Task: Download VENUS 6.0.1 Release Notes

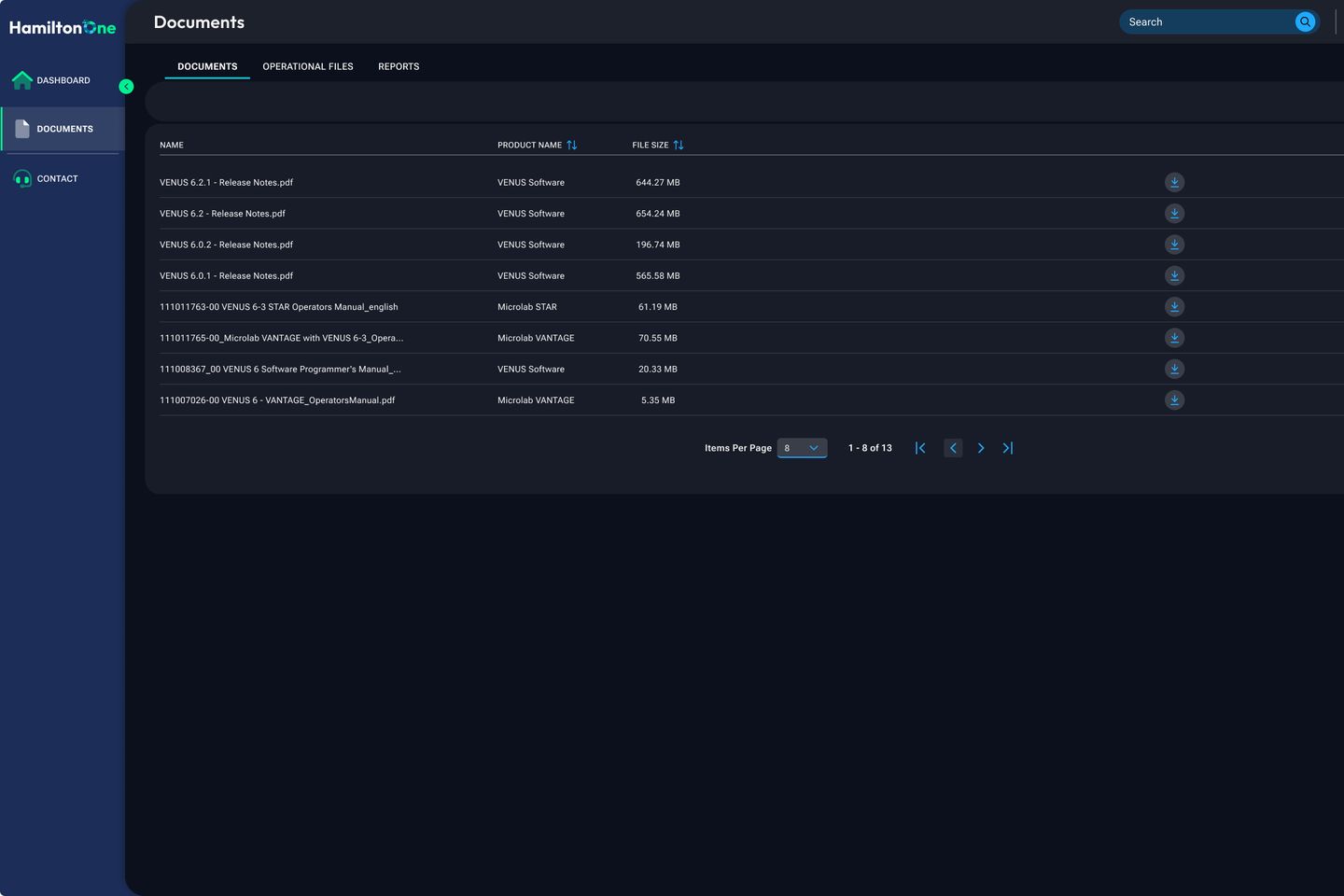Action: coord(1174,275)
